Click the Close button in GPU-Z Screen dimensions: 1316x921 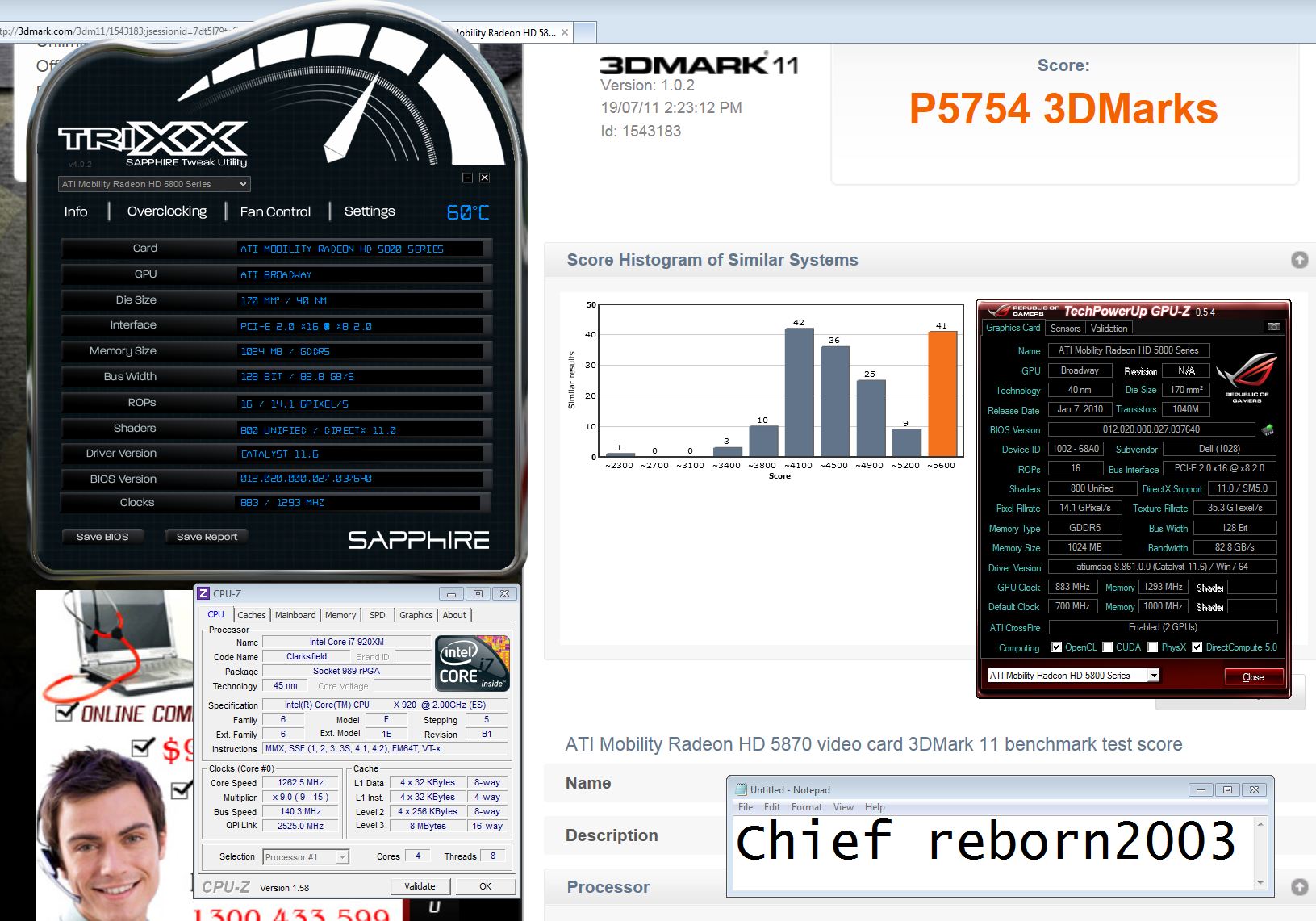point(1253,677)
